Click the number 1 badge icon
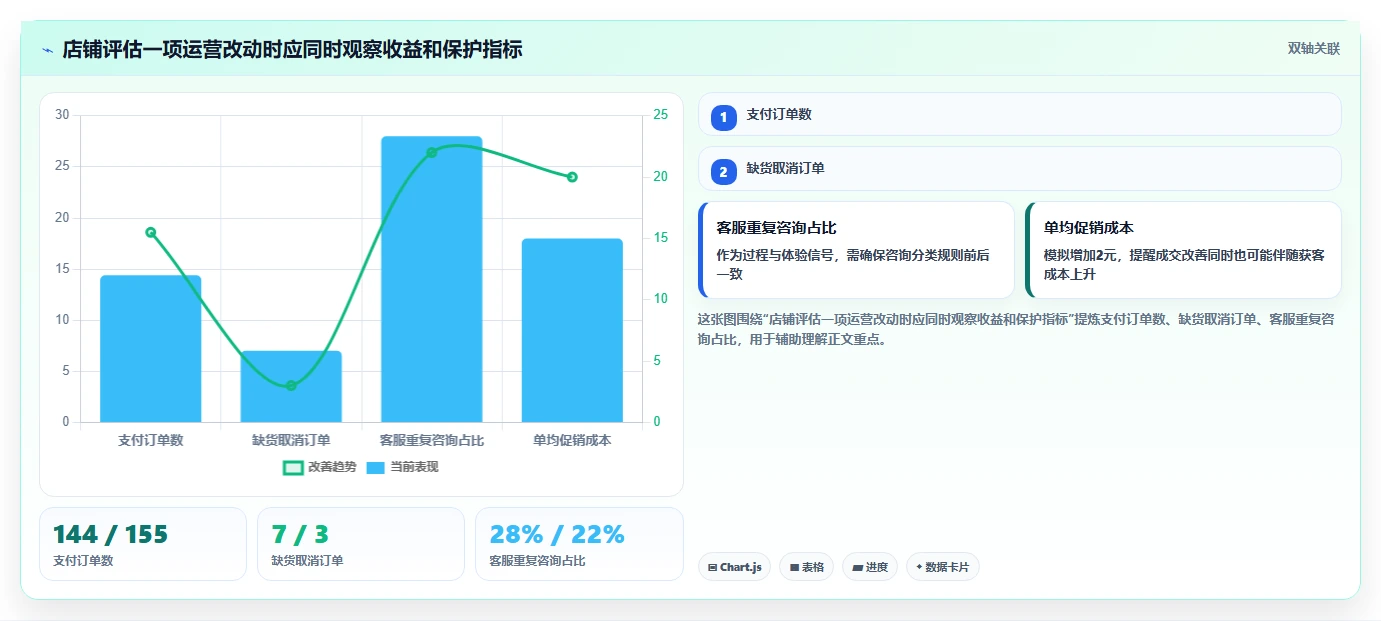 (724, 117)
